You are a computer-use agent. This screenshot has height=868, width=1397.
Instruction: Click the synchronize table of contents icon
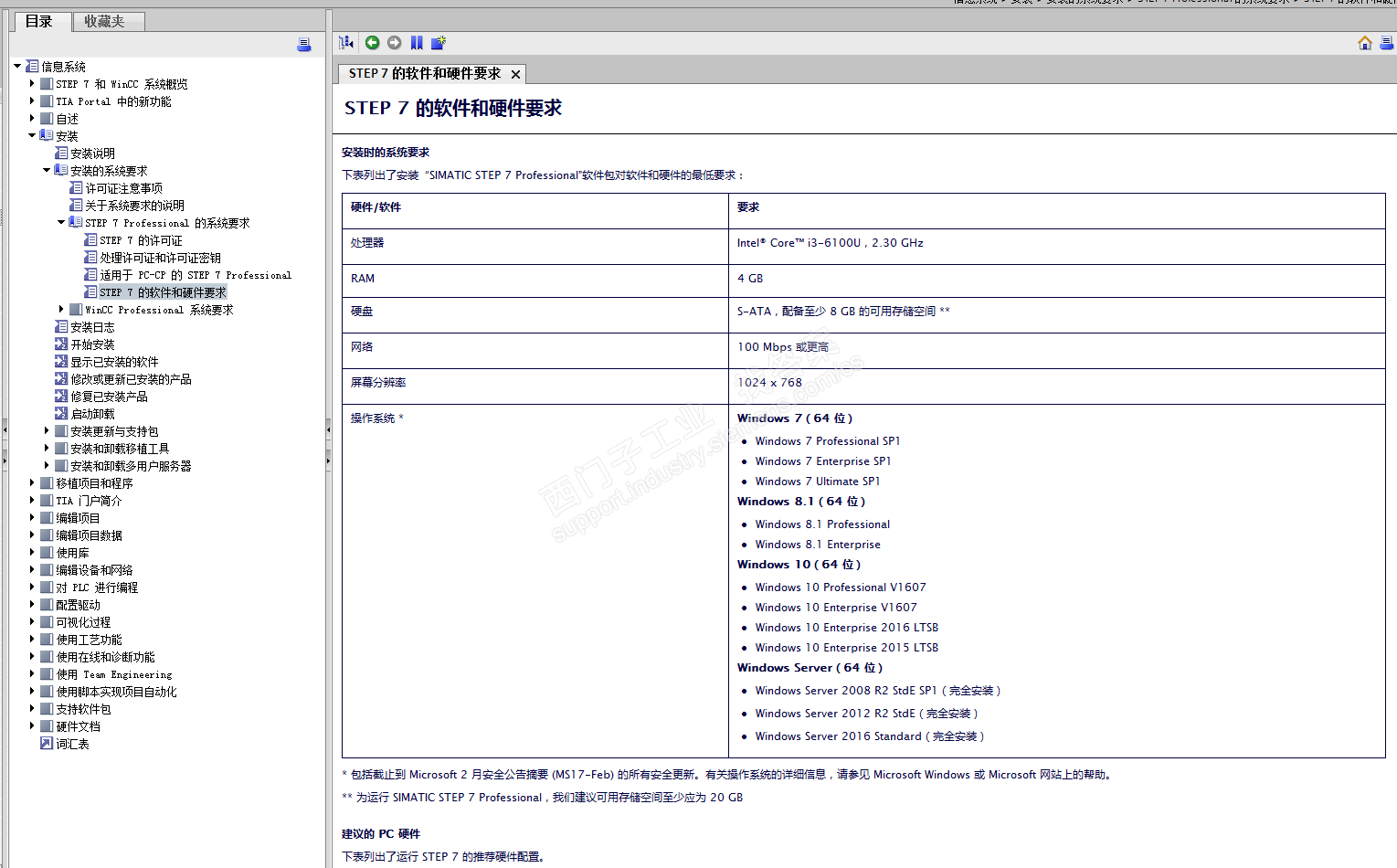(x=346, y=42)
